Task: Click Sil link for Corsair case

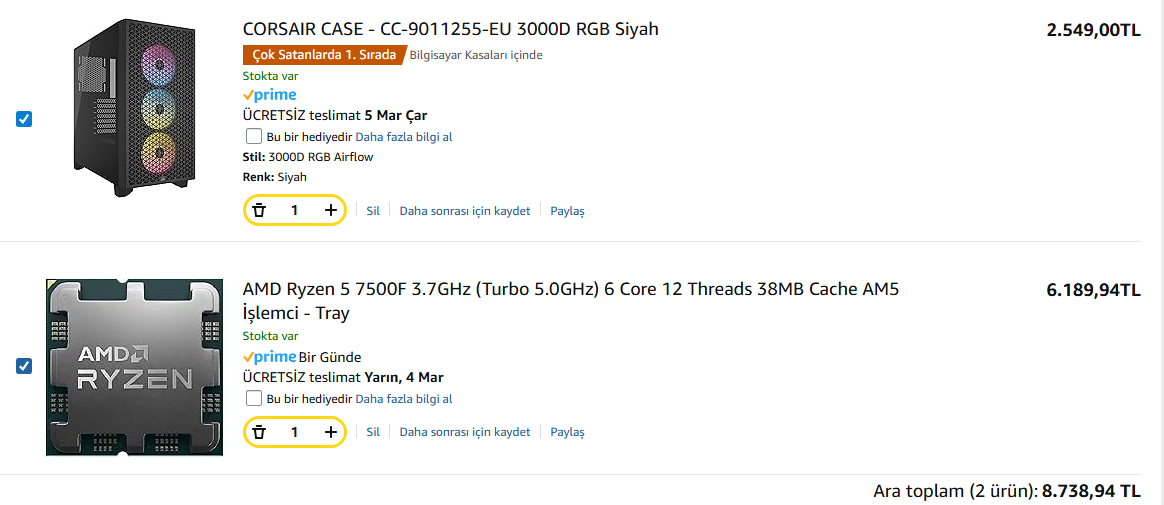Action: click(x=373, y=211)
